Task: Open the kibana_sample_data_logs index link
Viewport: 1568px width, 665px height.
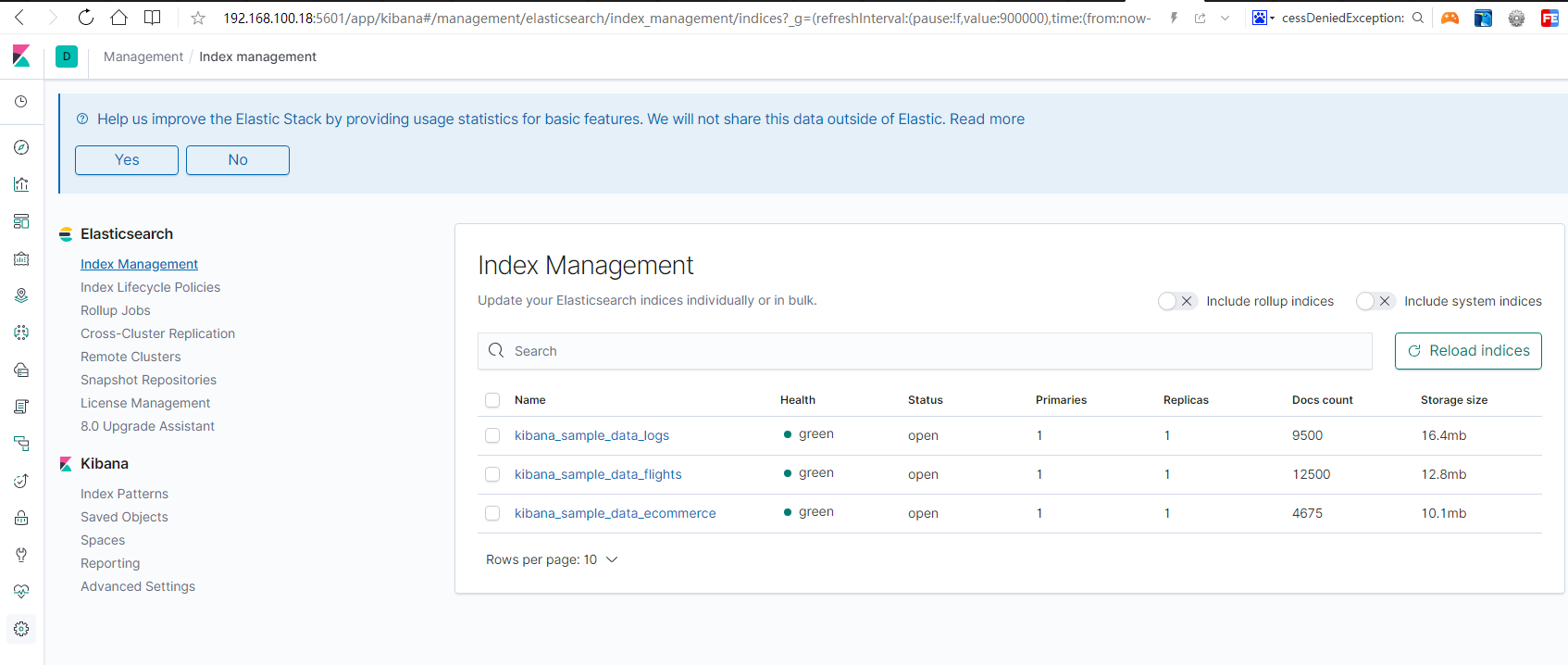Action: click(591, 435)
